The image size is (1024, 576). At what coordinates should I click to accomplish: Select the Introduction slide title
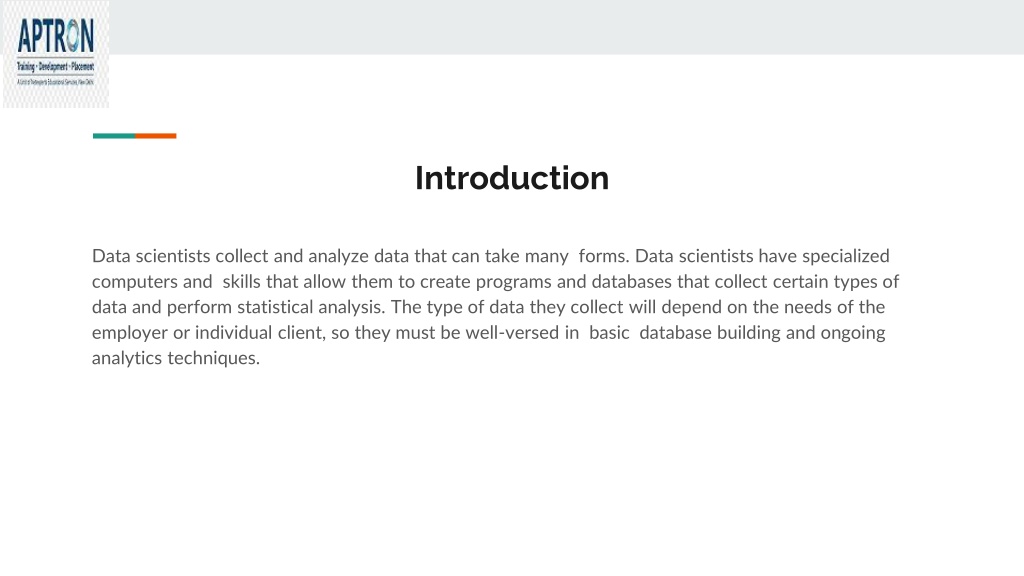click(512, 178)
